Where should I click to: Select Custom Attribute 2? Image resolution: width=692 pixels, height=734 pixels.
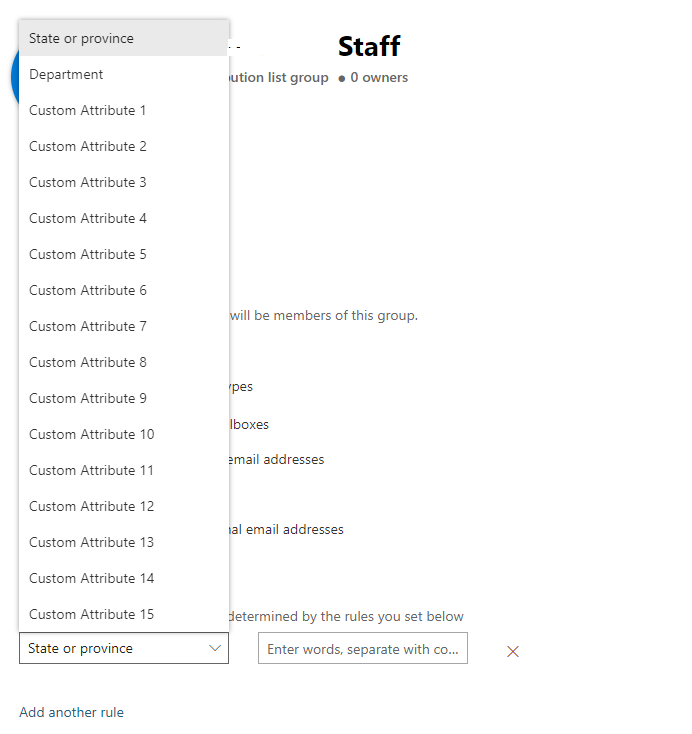point(124,147)
